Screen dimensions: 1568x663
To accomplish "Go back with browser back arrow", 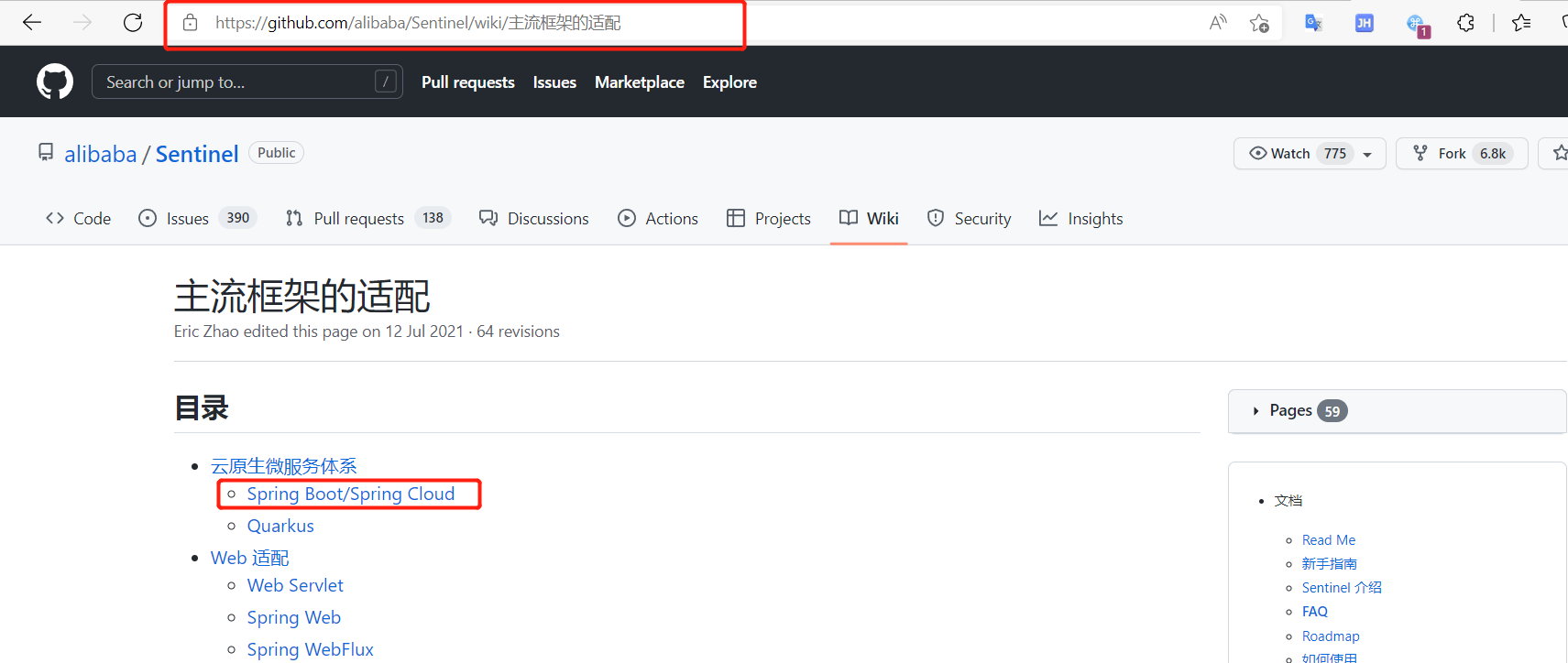I will coord(32,22).
